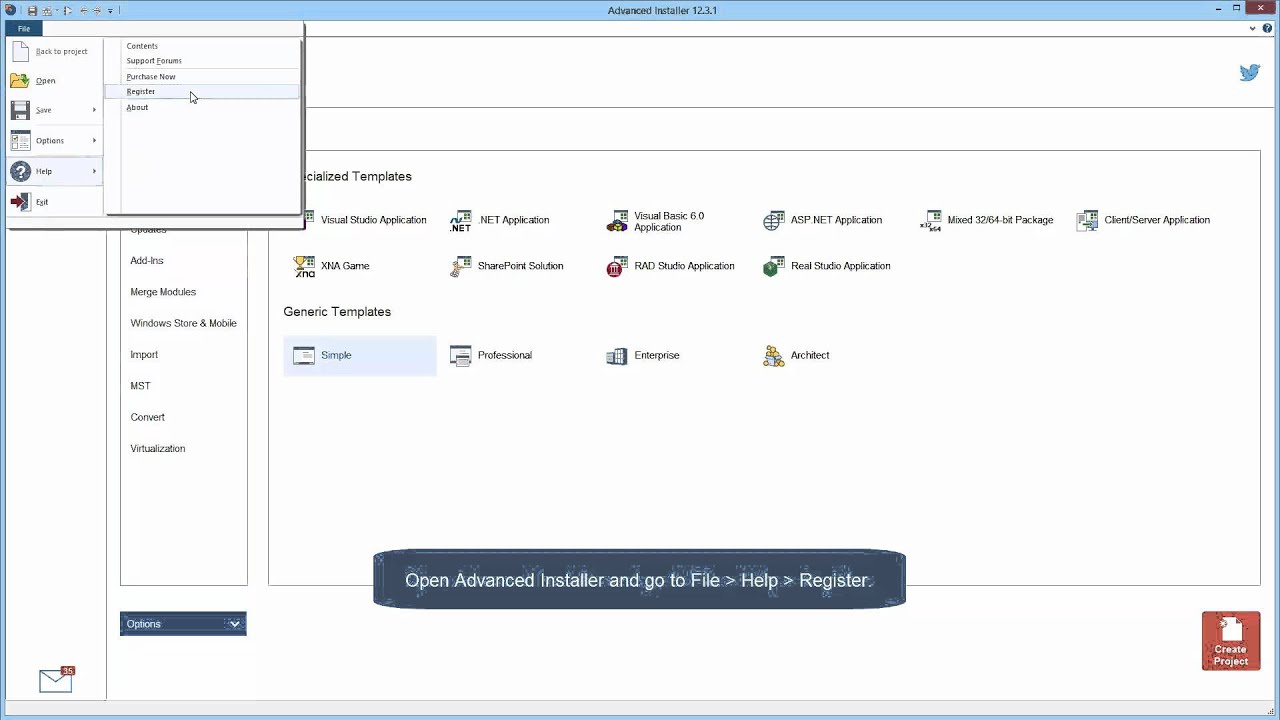Expand the Help submenu arrow
The width and height of the screenshot is (1280, 720).
[x=95, y=171]
